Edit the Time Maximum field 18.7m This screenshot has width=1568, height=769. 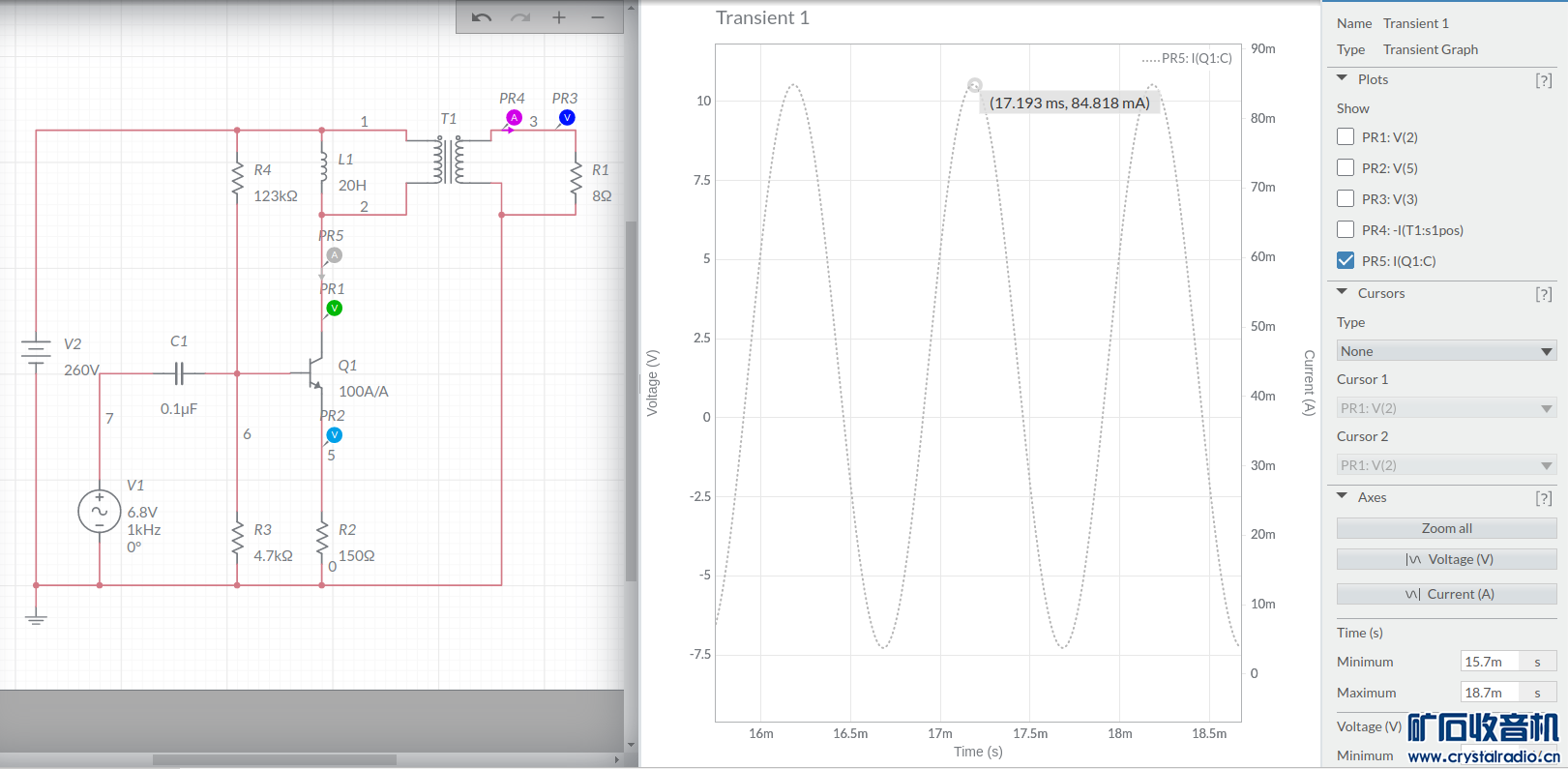[1490, 693]
